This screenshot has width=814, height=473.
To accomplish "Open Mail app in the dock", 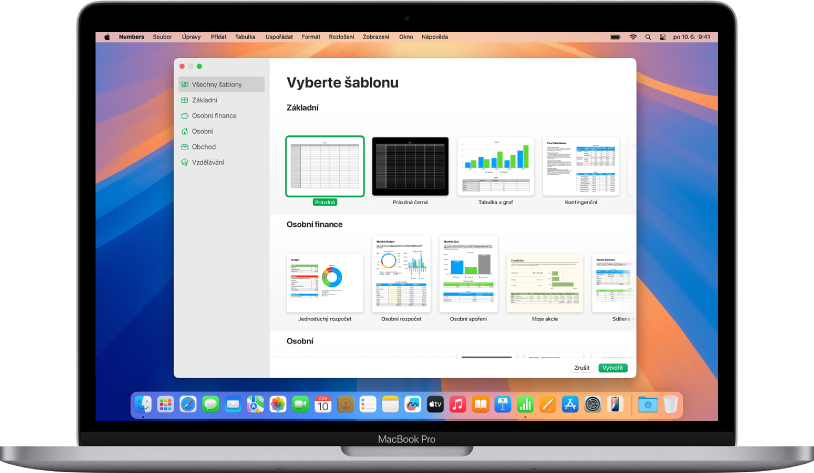I will point(233,404).
